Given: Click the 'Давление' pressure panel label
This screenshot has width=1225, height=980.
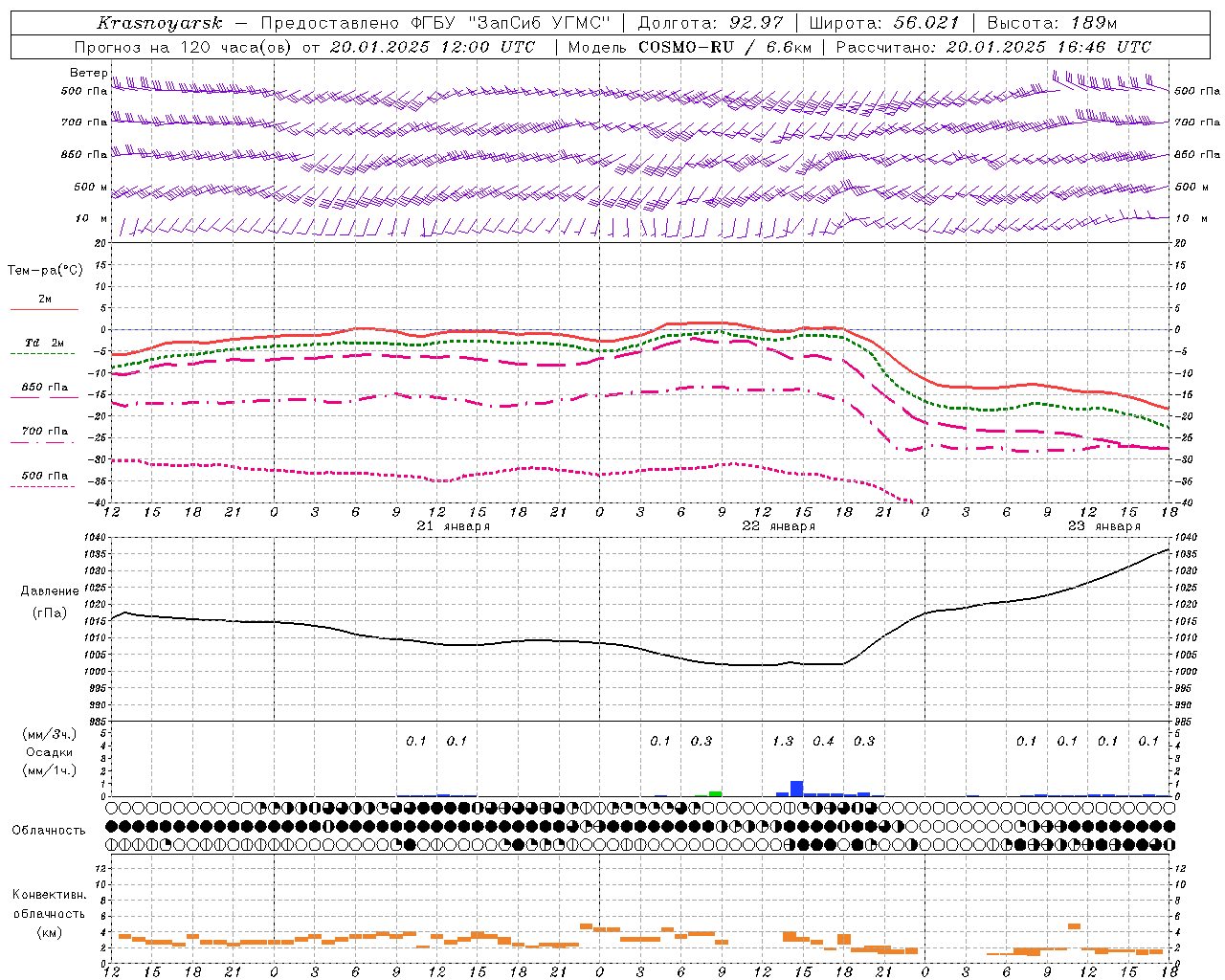Looking at the screenshot, I should point(50,591).
